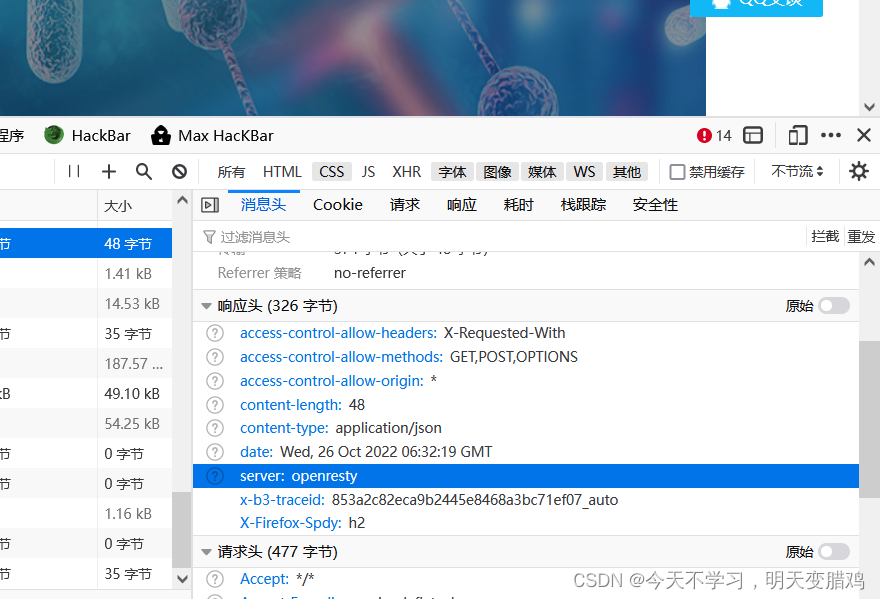Image resolution: width=880 pixels, height=599 pixels.
Task: Click the block URL icon in network toolbar
Action: (x=178, y=171)
